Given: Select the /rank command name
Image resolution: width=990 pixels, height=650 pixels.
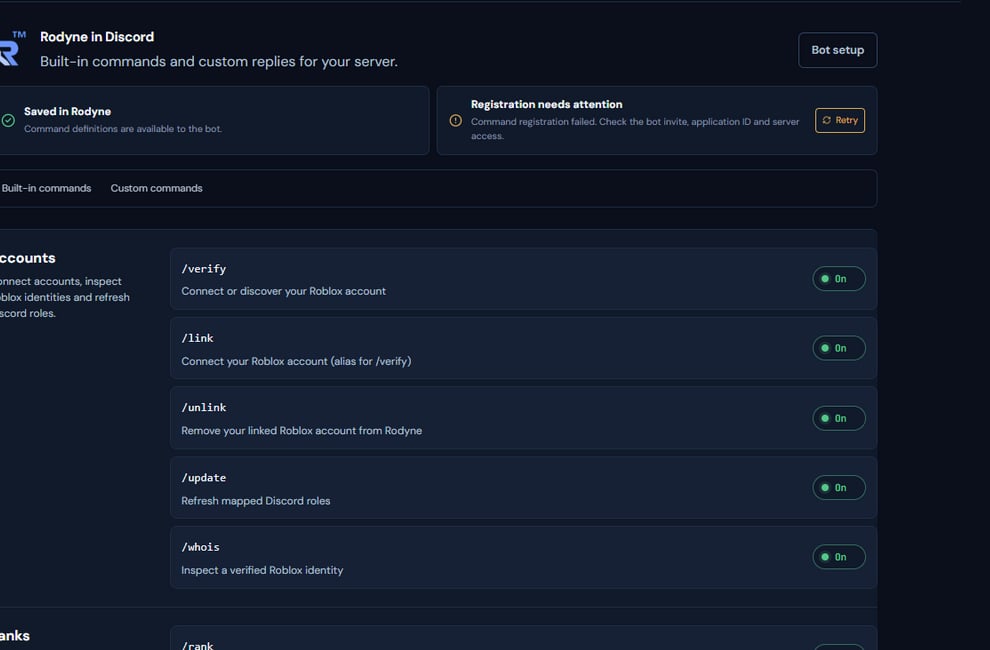Looking at the screenshot, I should coord(197,645).
